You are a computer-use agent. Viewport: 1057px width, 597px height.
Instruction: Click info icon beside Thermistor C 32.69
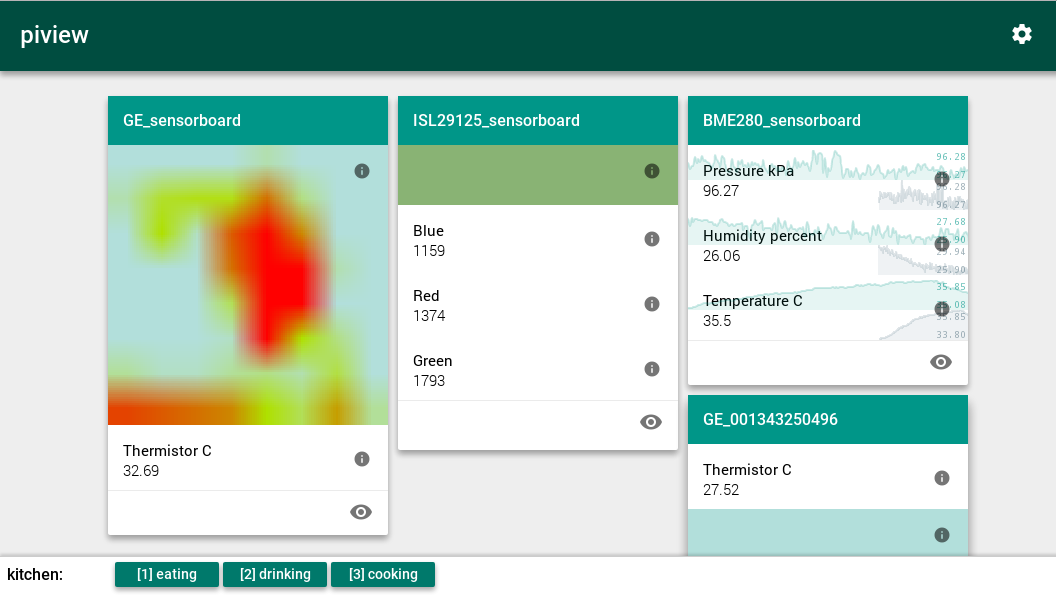click(x=362, y=459)
